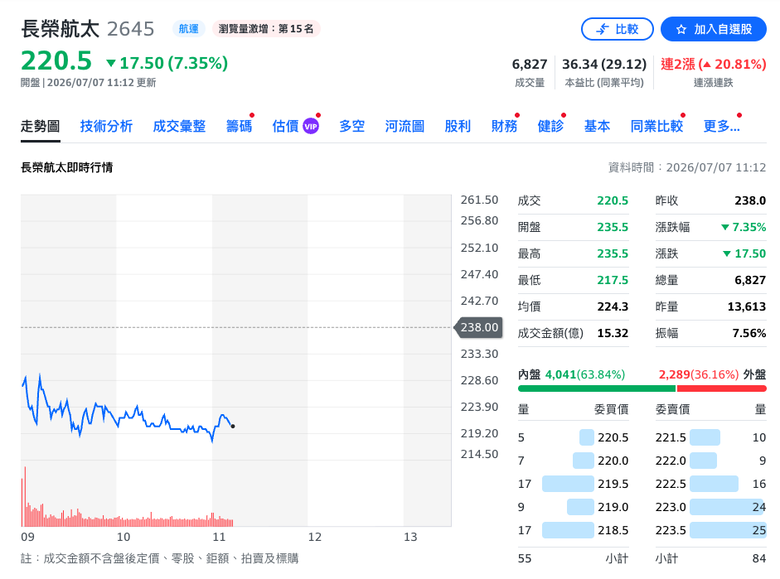Click bid price 220.0
This screenshot has width=780, height=579.
[613, 461]
